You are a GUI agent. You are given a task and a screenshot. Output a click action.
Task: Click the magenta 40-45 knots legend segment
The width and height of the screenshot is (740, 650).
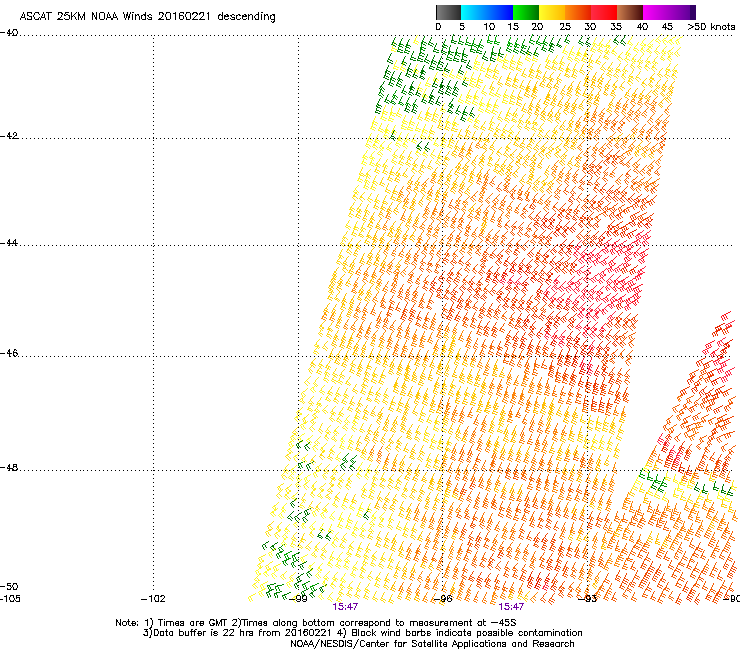(656, 12)
